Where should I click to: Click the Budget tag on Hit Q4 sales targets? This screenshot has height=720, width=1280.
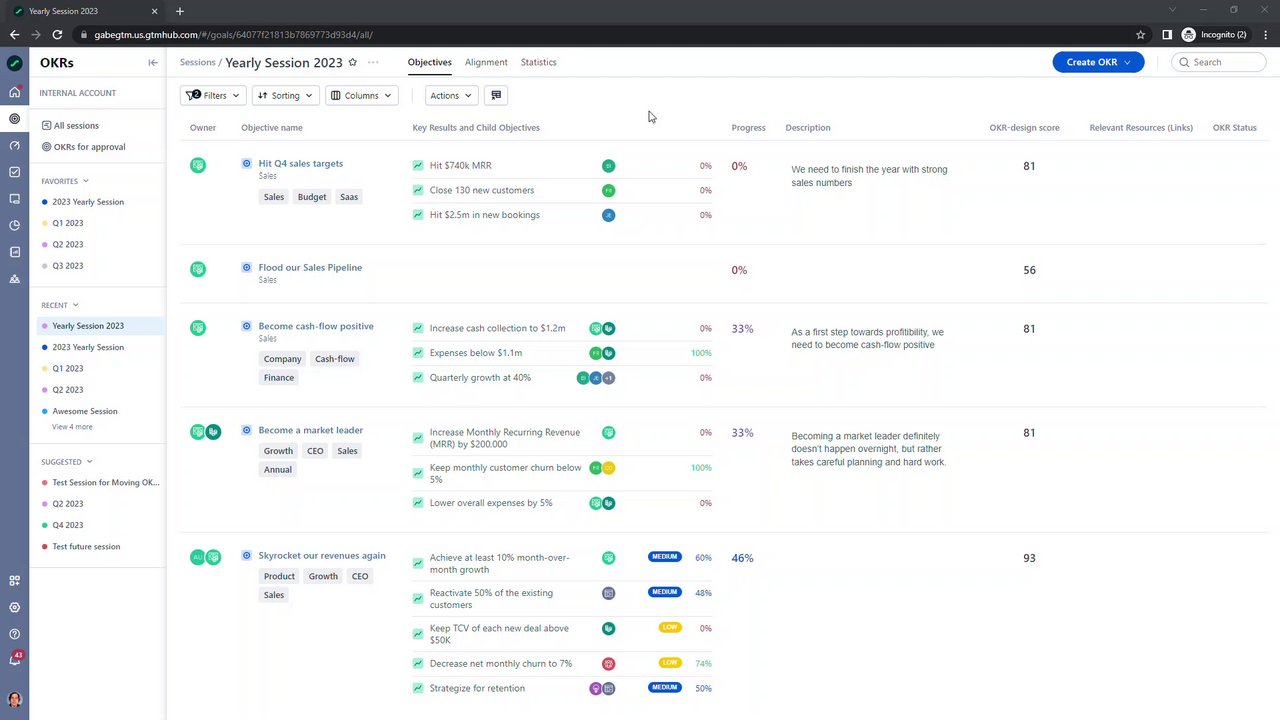pos(312,197)
